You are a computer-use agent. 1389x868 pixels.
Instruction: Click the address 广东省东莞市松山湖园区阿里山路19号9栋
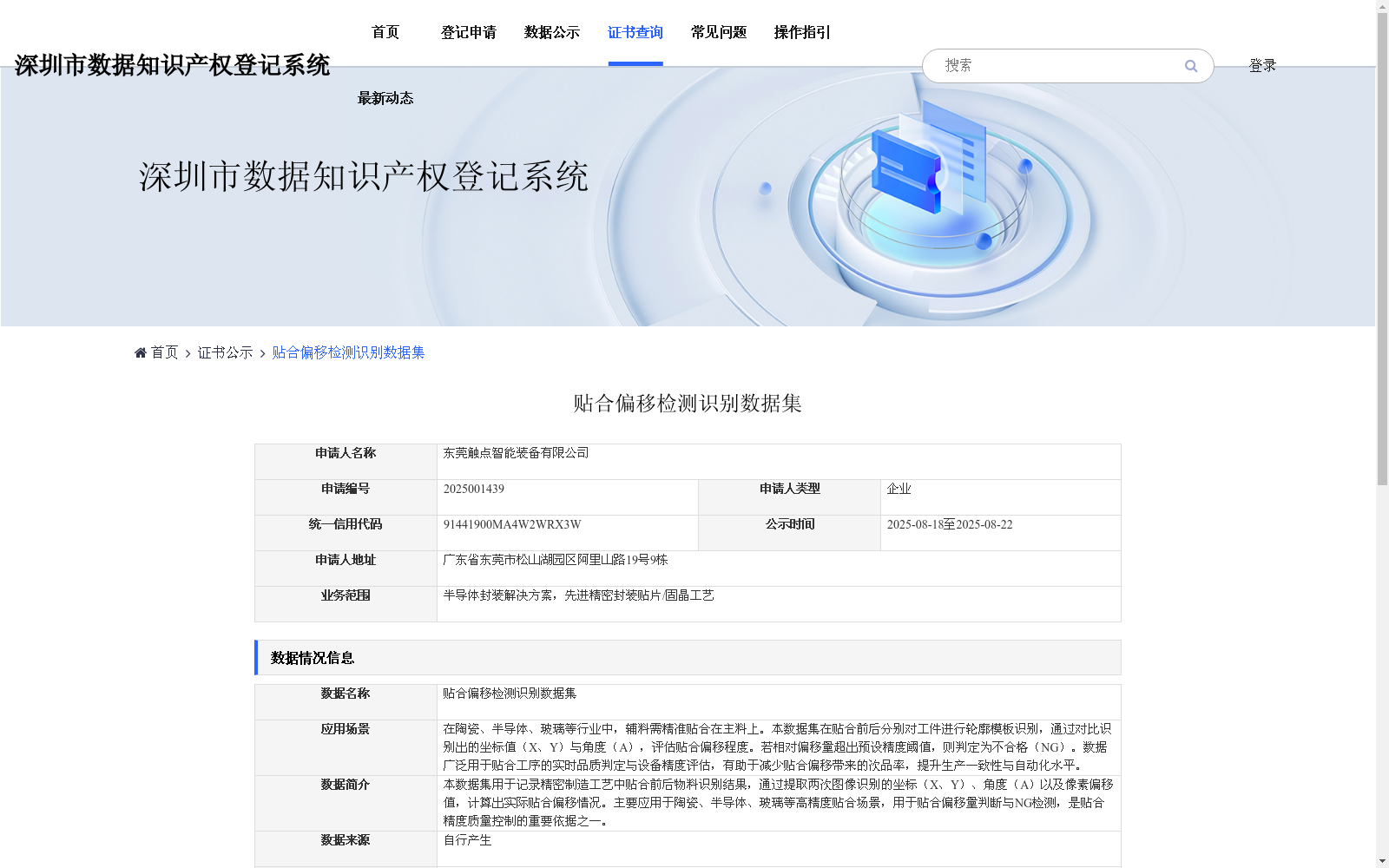pyautogui.click(x=556, y=560)
